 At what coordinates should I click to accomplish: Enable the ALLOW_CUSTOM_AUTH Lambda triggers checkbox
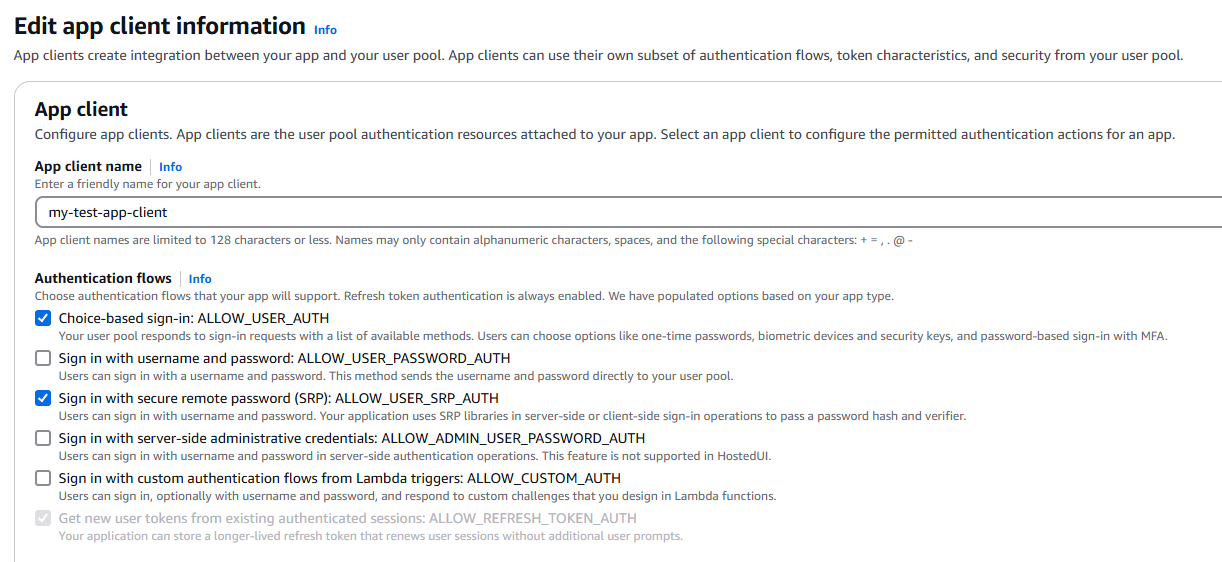(x=43, y=478)
